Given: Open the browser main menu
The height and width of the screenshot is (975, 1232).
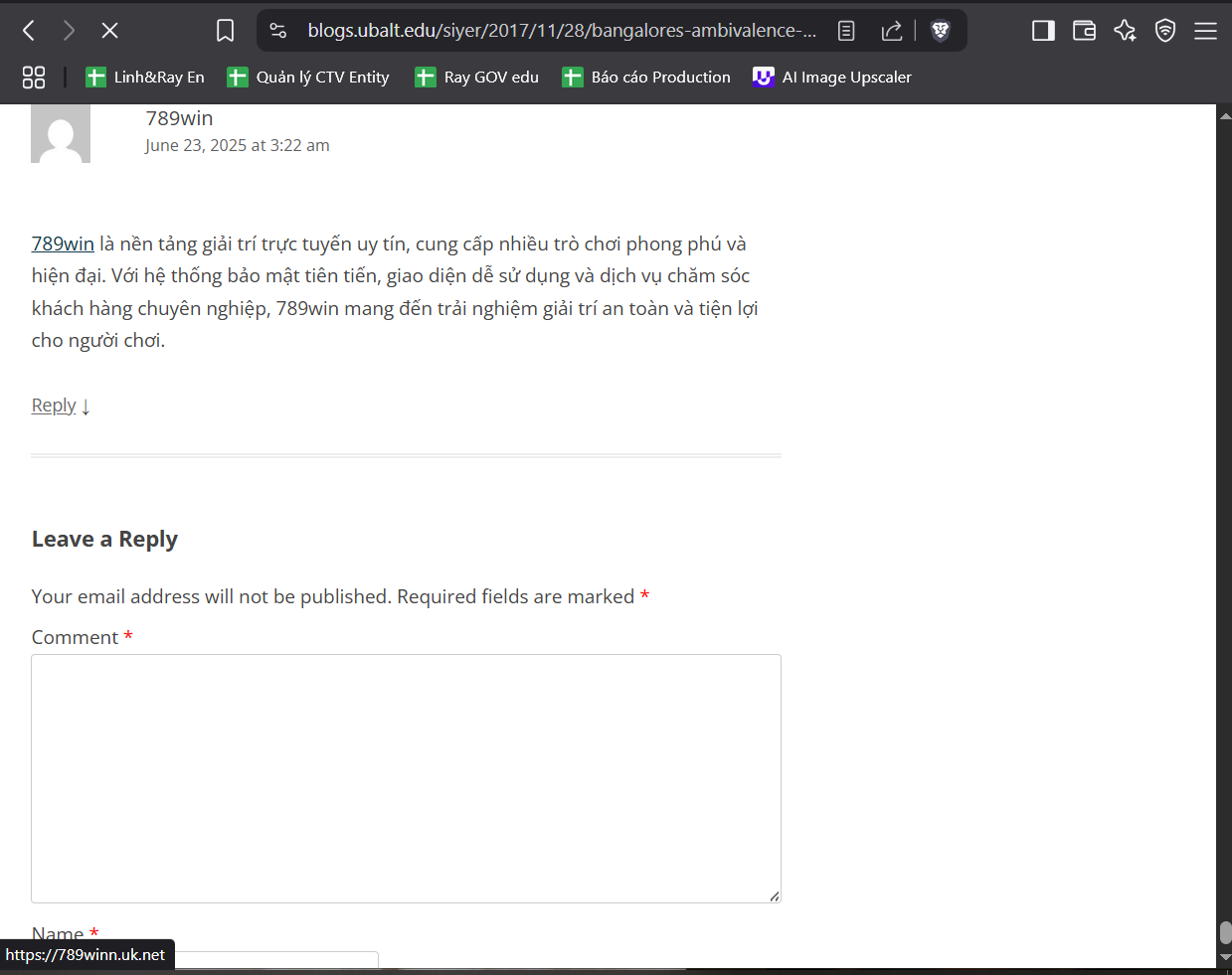Looking at the screenshot, I should pyautogui.click(x=1206, y=31).
